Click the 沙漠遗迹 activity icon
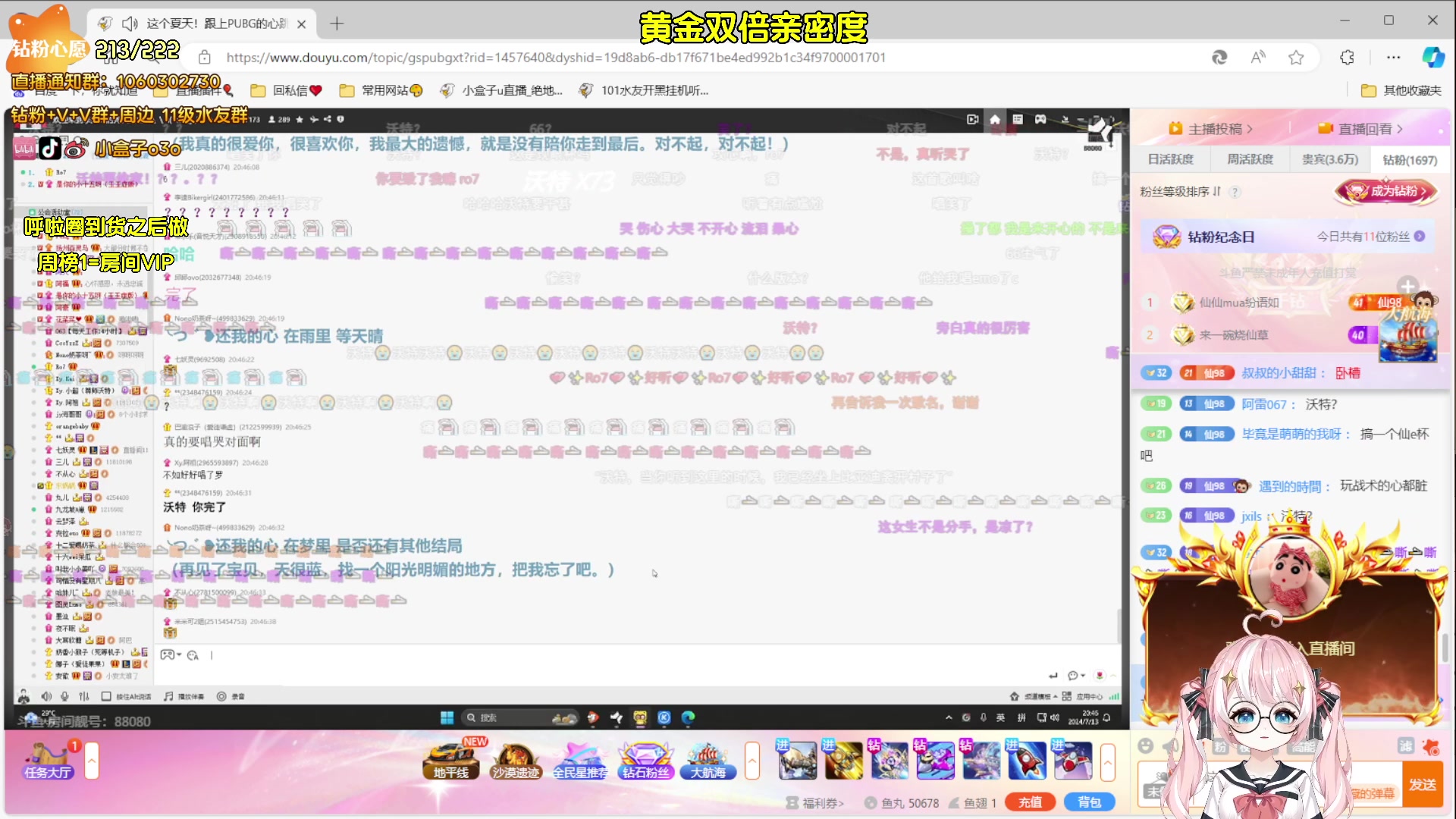1456x819 pixels. coord(516,761)
